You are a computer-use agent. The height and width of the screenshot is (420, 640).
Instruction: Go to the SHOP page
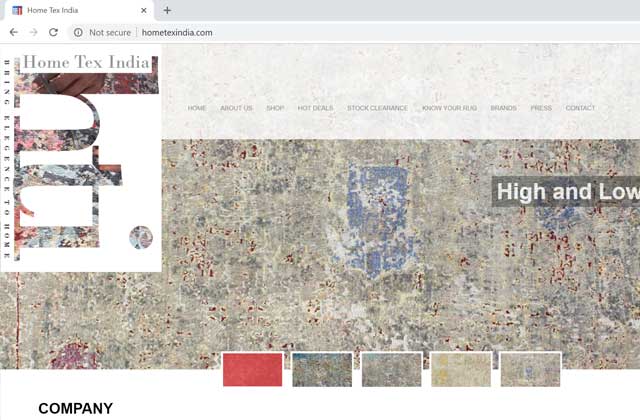275,108
